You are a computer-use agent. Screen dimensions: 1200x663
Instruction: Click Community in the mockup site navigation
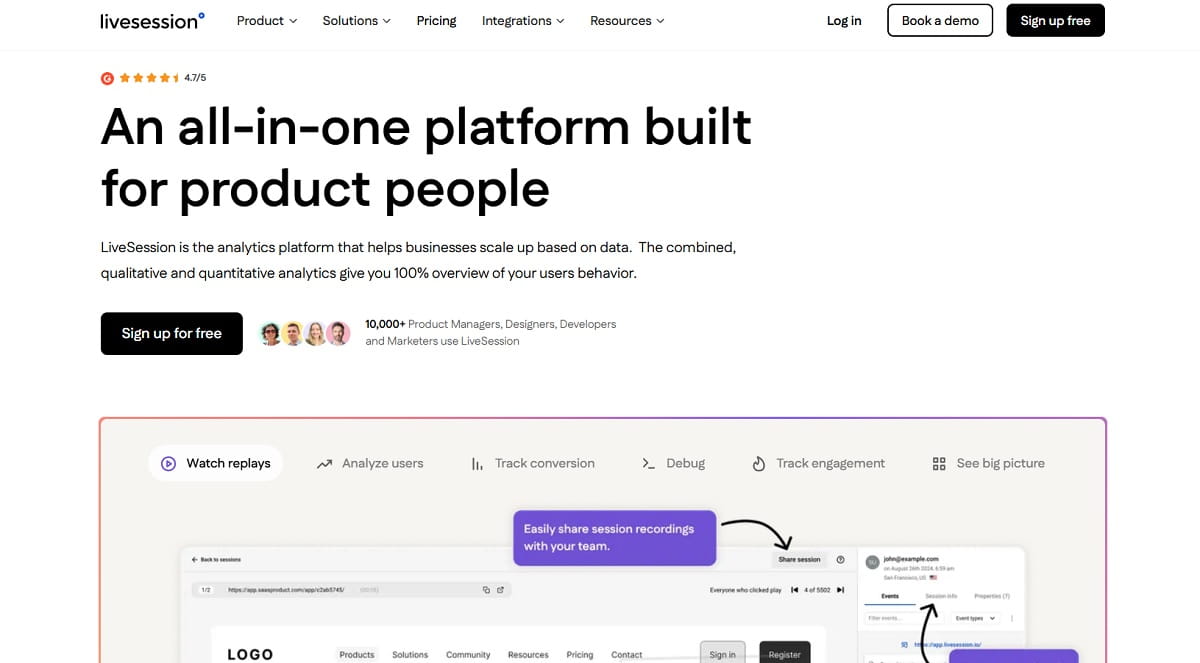(468, 655)
